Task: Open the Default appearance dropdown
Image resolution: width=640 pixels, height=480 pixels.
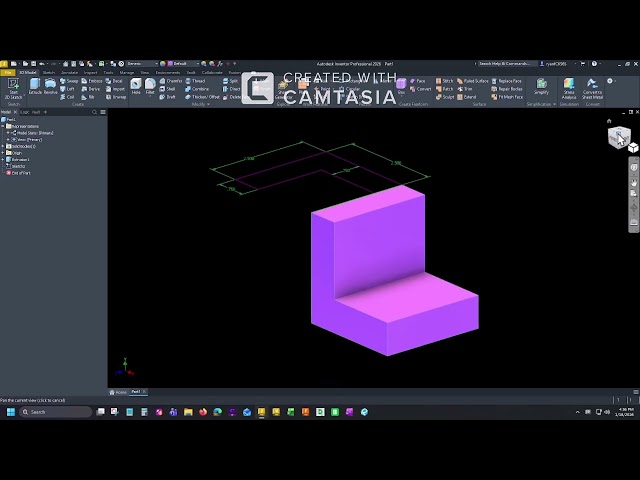Action: 184,64
